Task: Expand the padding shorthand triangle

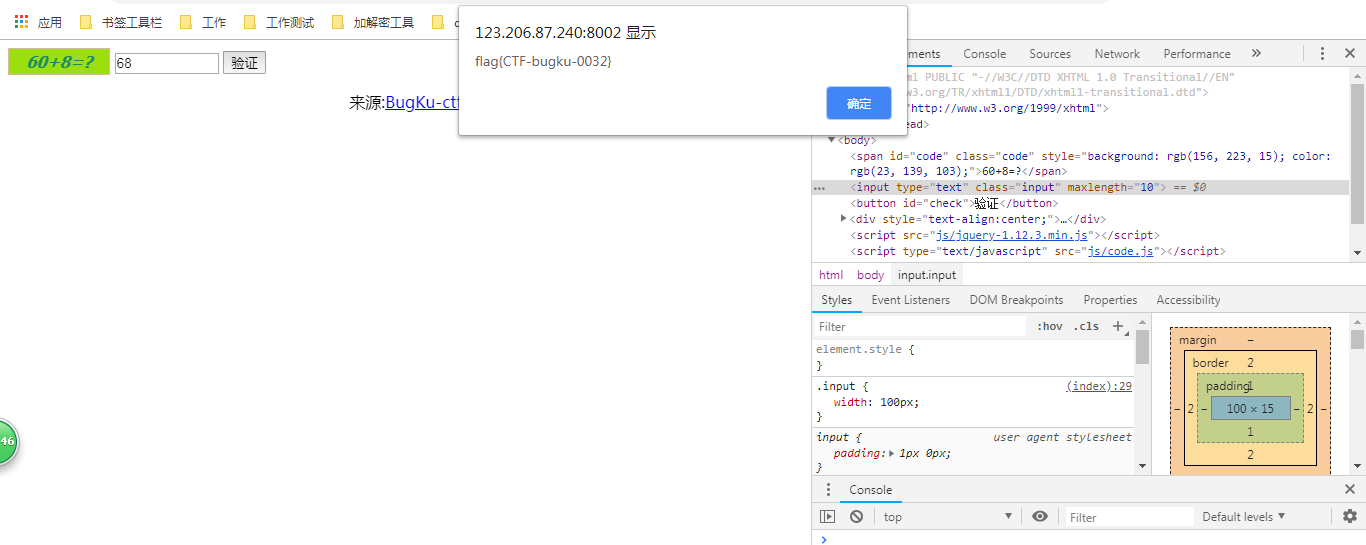Action: (892, 453)
